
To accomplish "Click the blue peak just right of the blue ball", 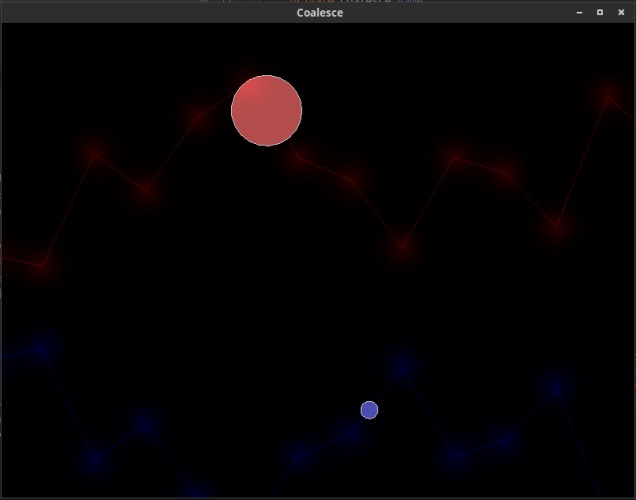I will pos(402,367).
